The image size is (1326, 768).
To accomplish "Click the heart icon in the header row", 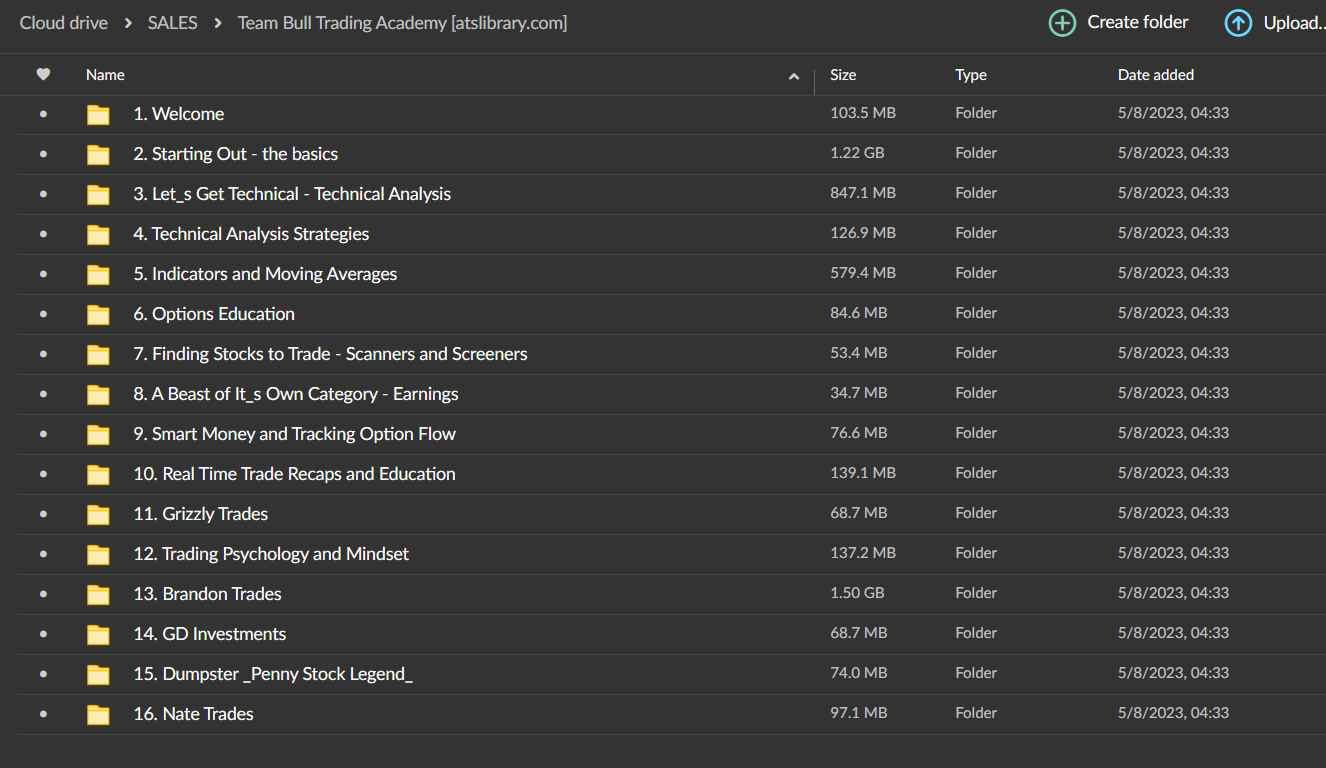I will [43, 74].
